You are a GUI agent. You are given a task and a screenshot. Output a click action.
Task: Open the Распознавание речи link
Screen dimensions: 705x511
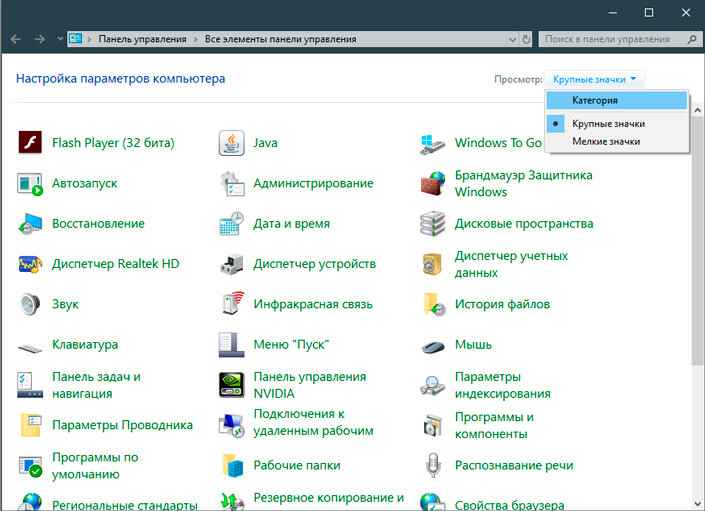click(x=514, y=465)
